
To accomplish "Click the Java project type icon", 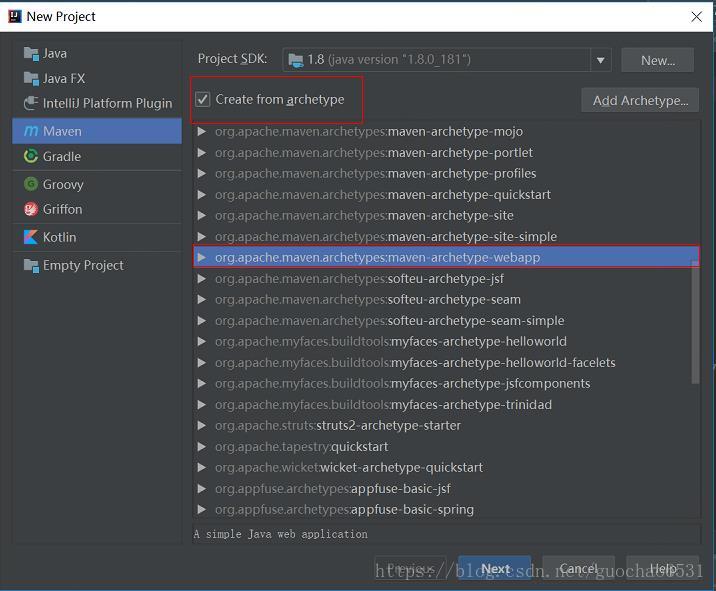I will click(31, 54).
